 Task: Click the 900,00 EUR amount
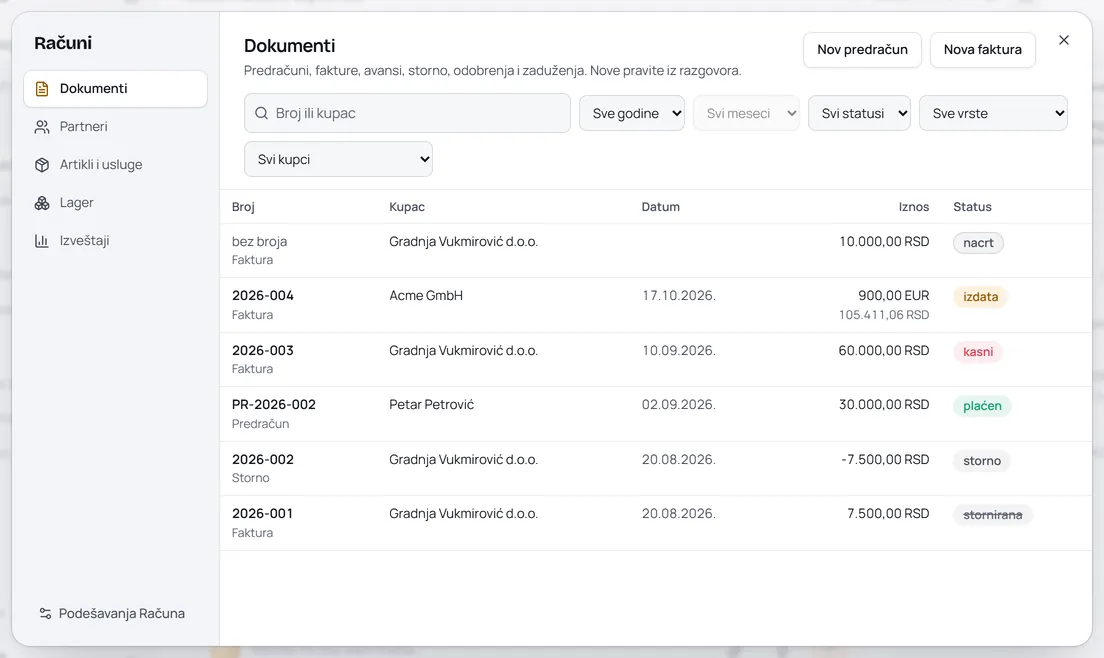coord(893,296)
